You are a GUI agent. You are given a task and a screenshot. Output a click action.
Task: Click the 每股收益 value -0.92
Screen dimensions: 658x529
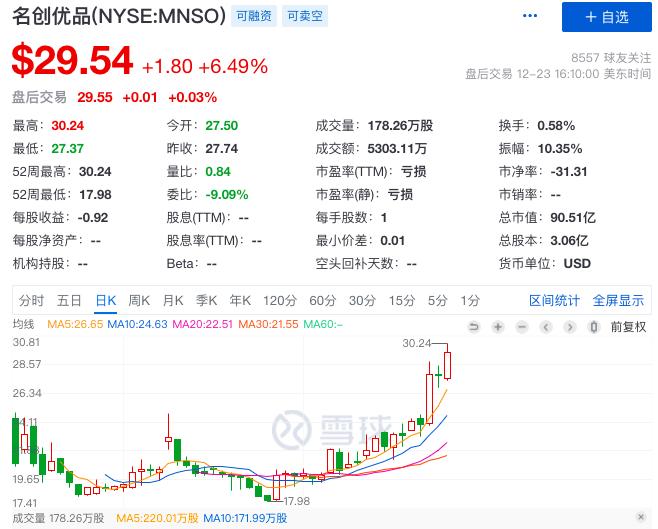point(93,218)
